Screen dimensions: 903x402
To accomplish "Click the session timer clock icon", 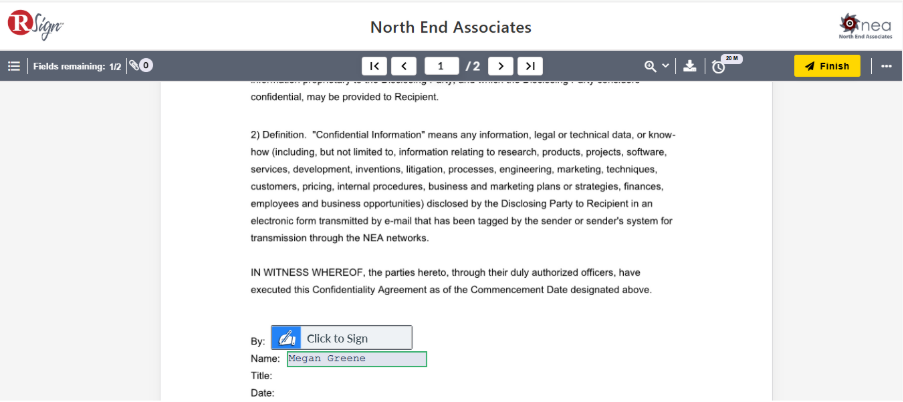I will pos(718,67).
